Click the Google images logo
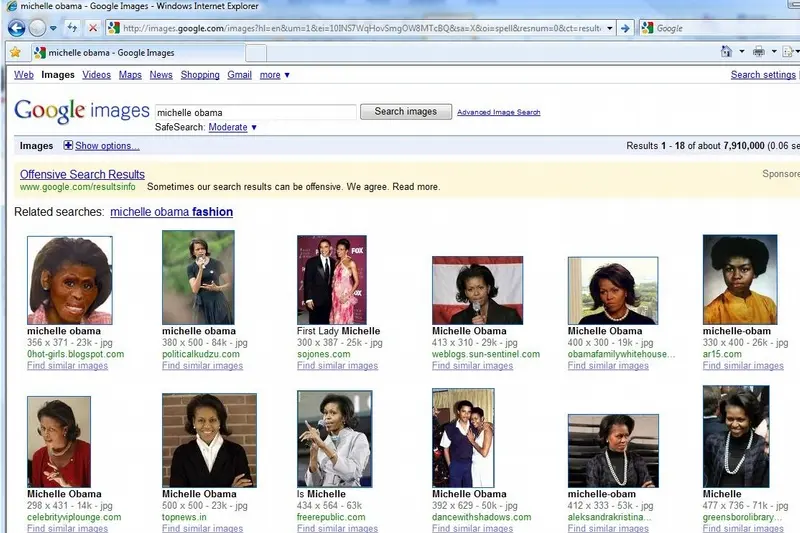The width and height of the screenshot is (800, 533). pos(82,111)
